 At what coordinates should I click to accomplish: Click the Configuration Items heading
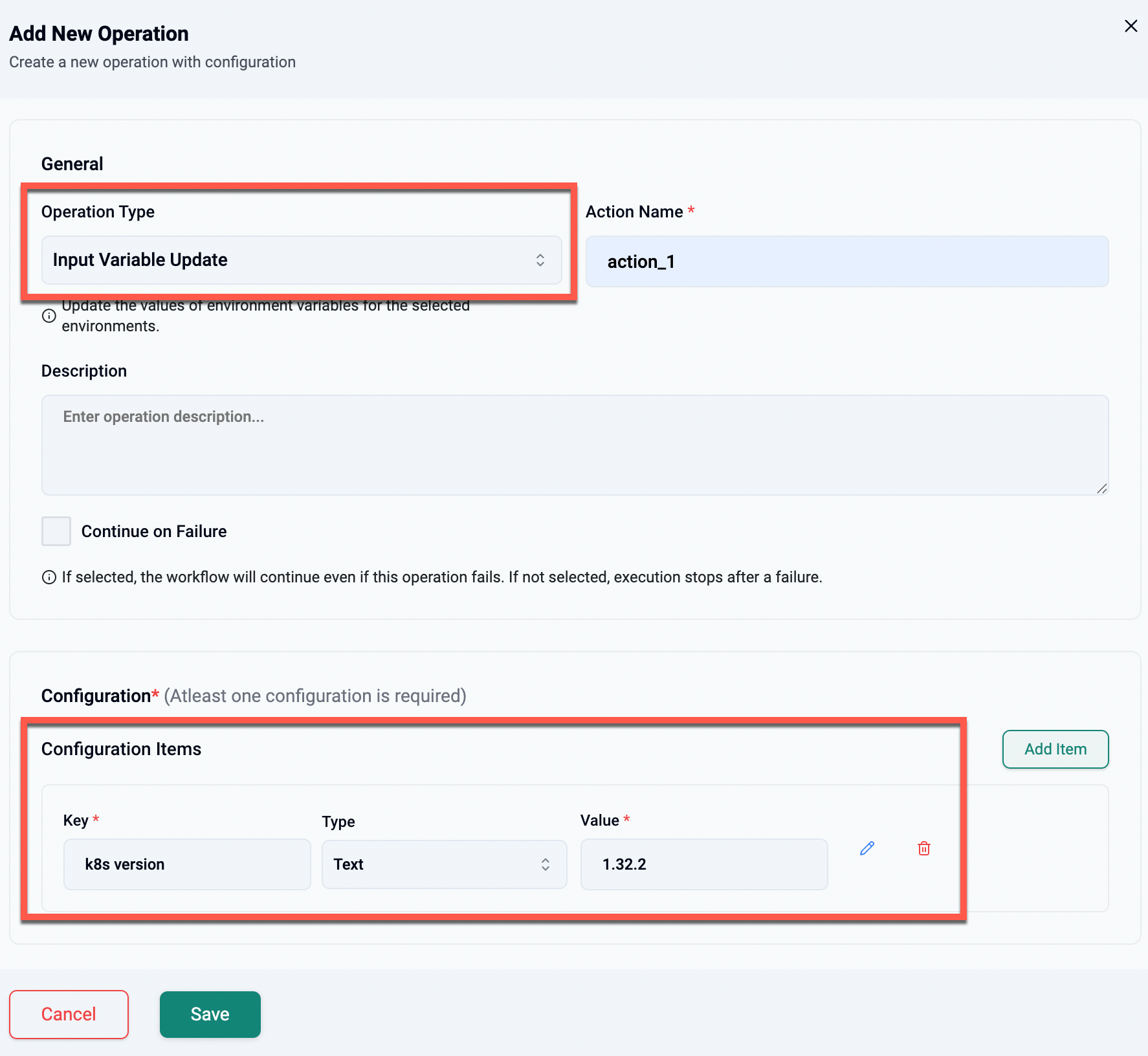click(122, 749)
